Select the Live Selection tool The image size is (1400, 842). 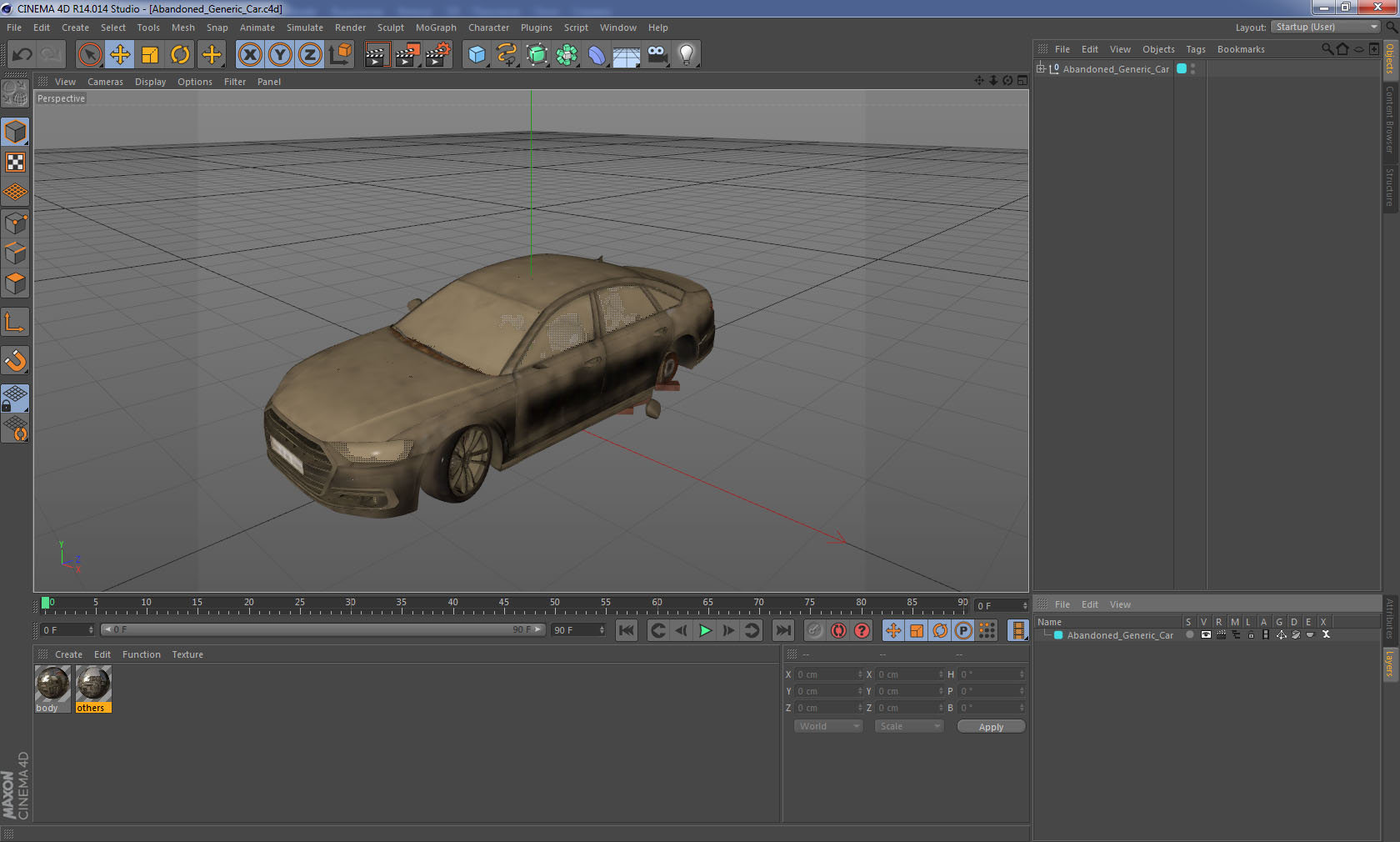(x=89, y=55)
